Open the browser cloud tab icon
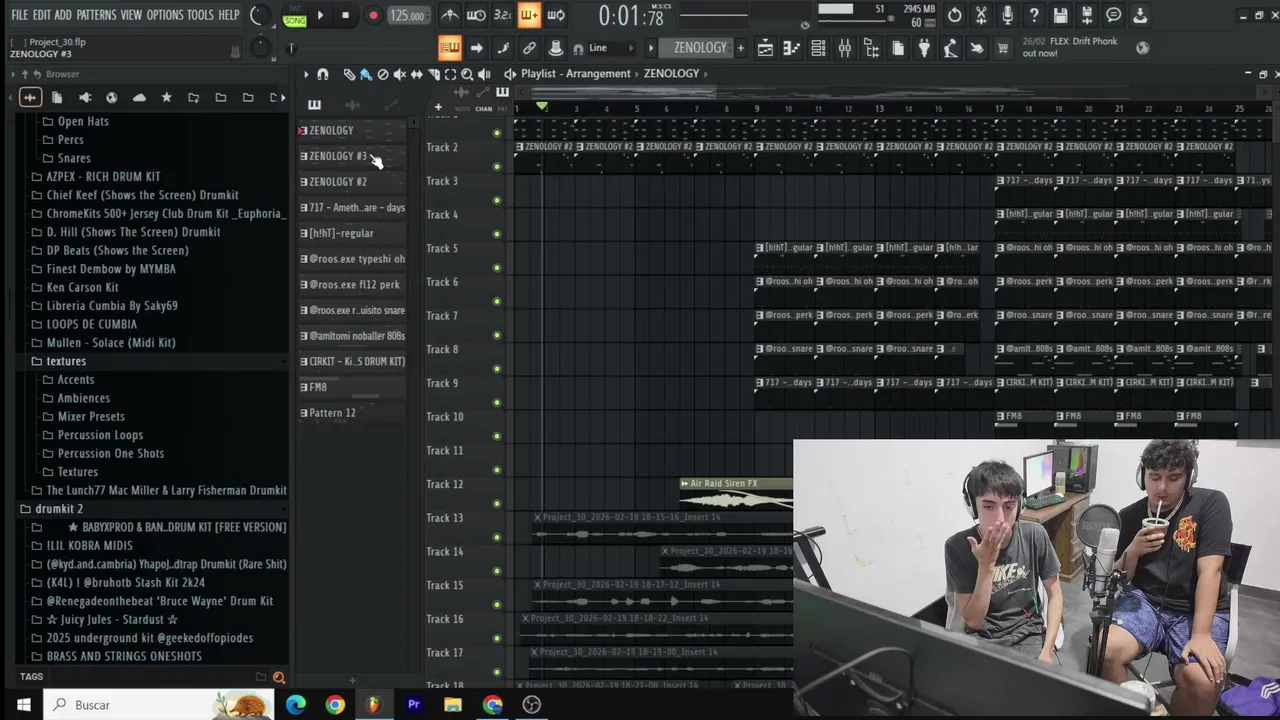Screen dimensions: 1280x720 click(139, 97)
